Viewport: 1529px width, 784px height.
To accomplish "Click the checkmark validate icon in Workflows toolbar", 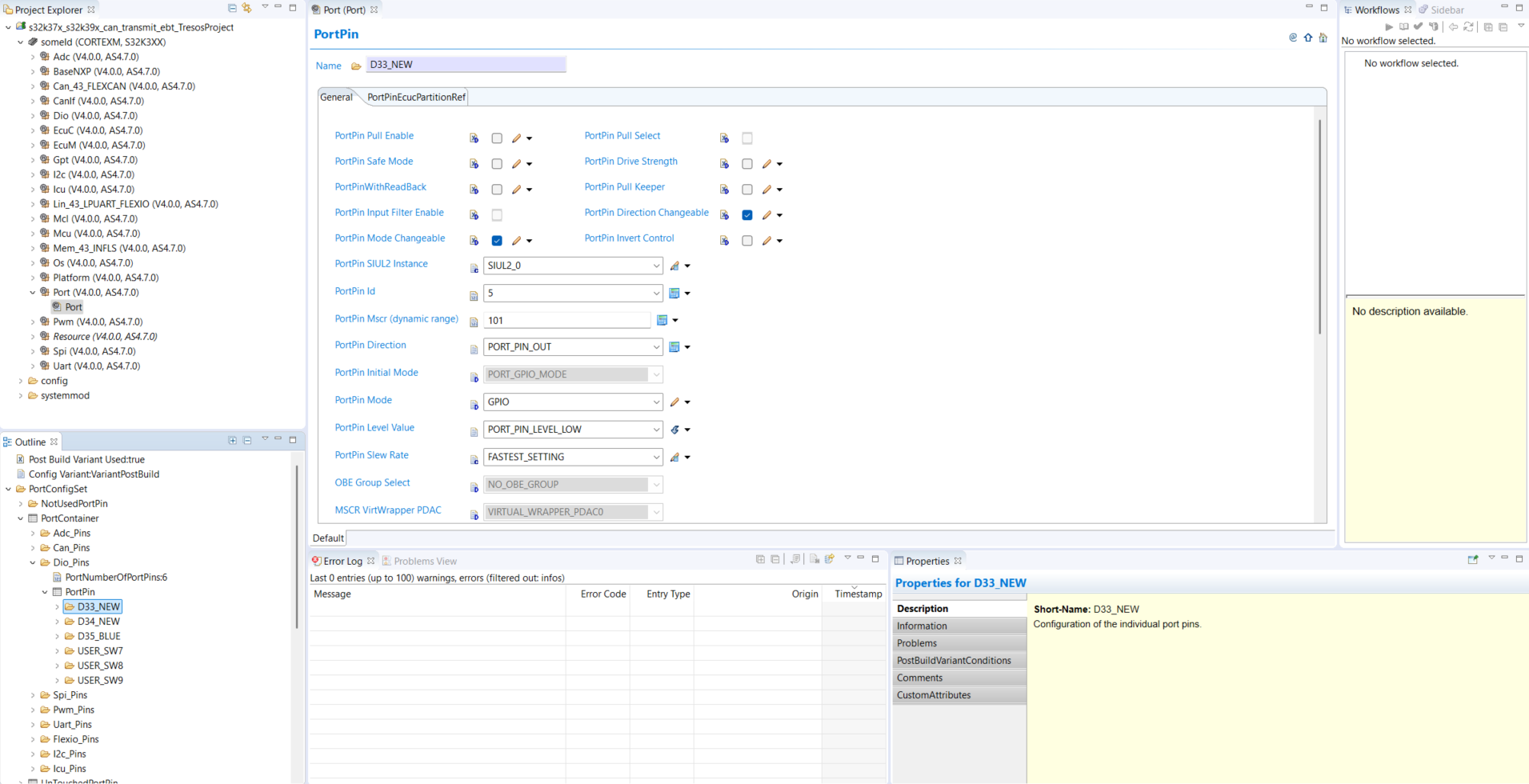I will pyautogui.click(x=1418, y=26).
